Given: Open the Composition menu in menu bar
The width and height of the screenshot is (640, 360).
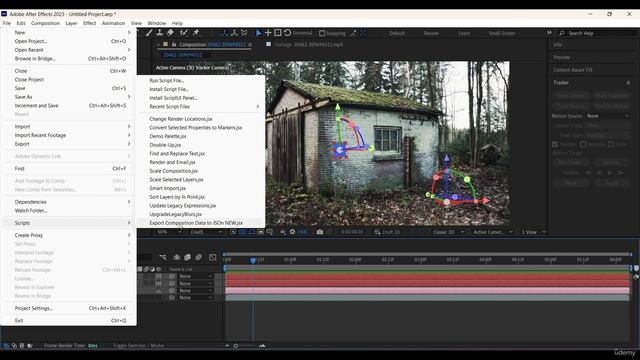Looking at the screenshot, I should click(45, 23).
